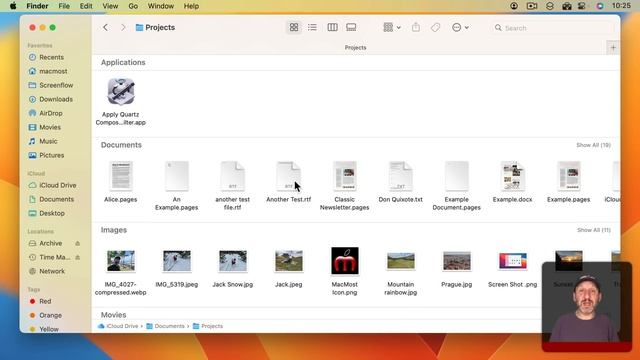This screenshot has height=360, width=640.
Task: Open the File menu
Action: pyautogui.click(x=64, y=6)
